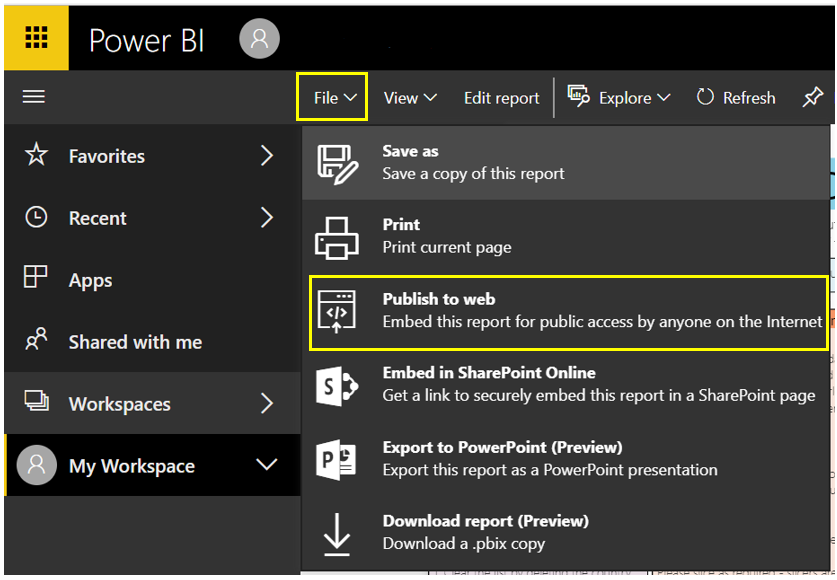This screenshot has height=580, width=837.
Task: Click the Refresh circular arrow icon
Action: 705,97
